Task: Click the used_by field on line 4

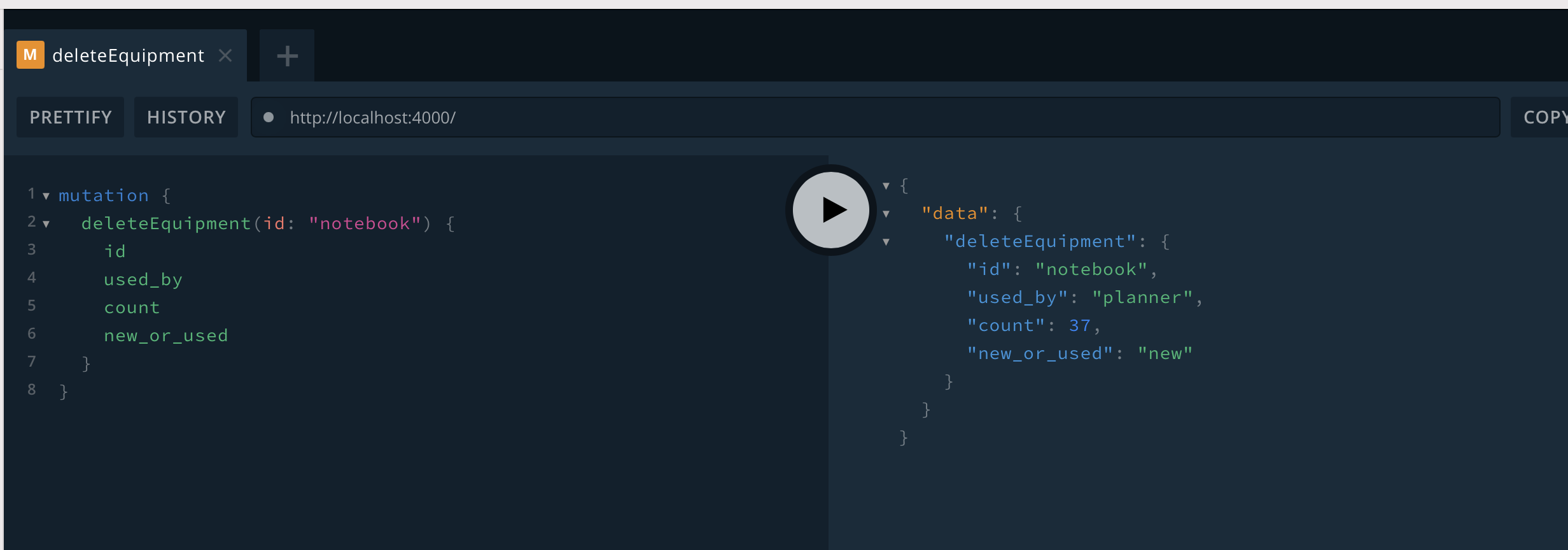Action: point(143,279)
